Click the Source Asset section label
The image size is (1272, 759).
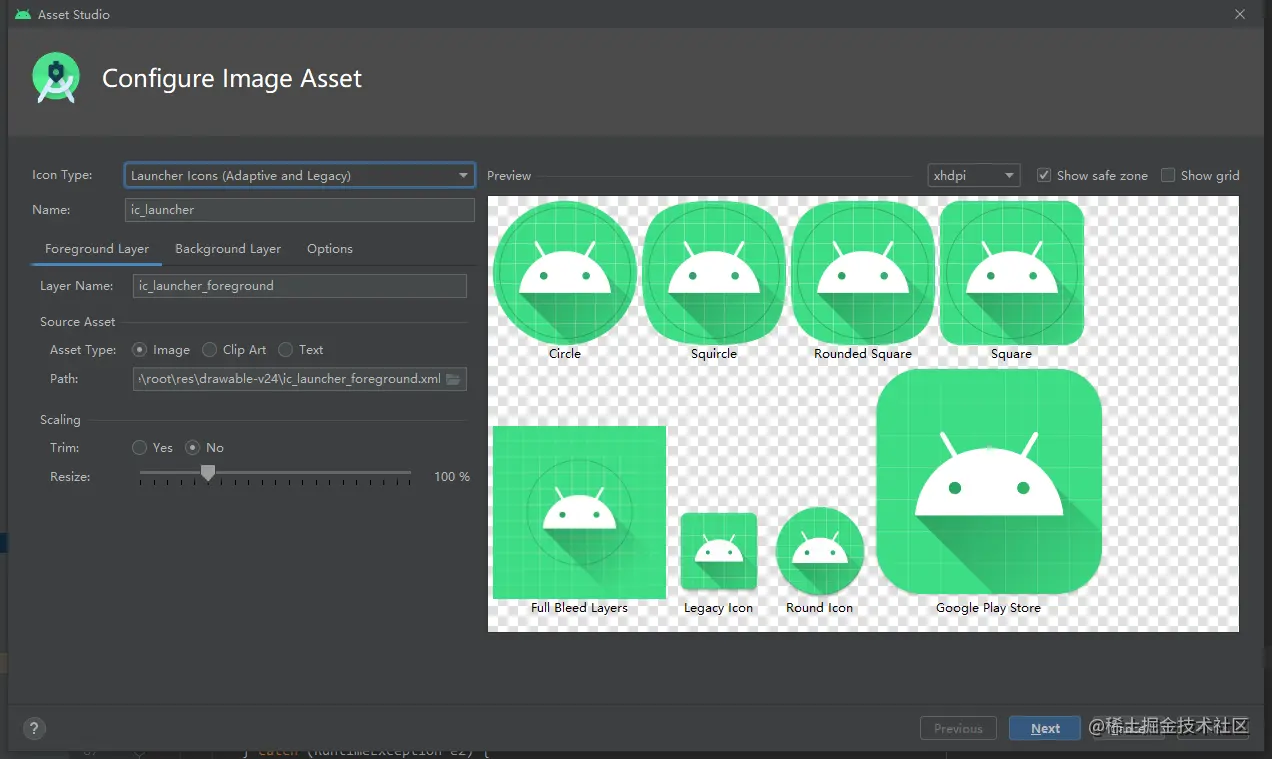click(78, 322)
